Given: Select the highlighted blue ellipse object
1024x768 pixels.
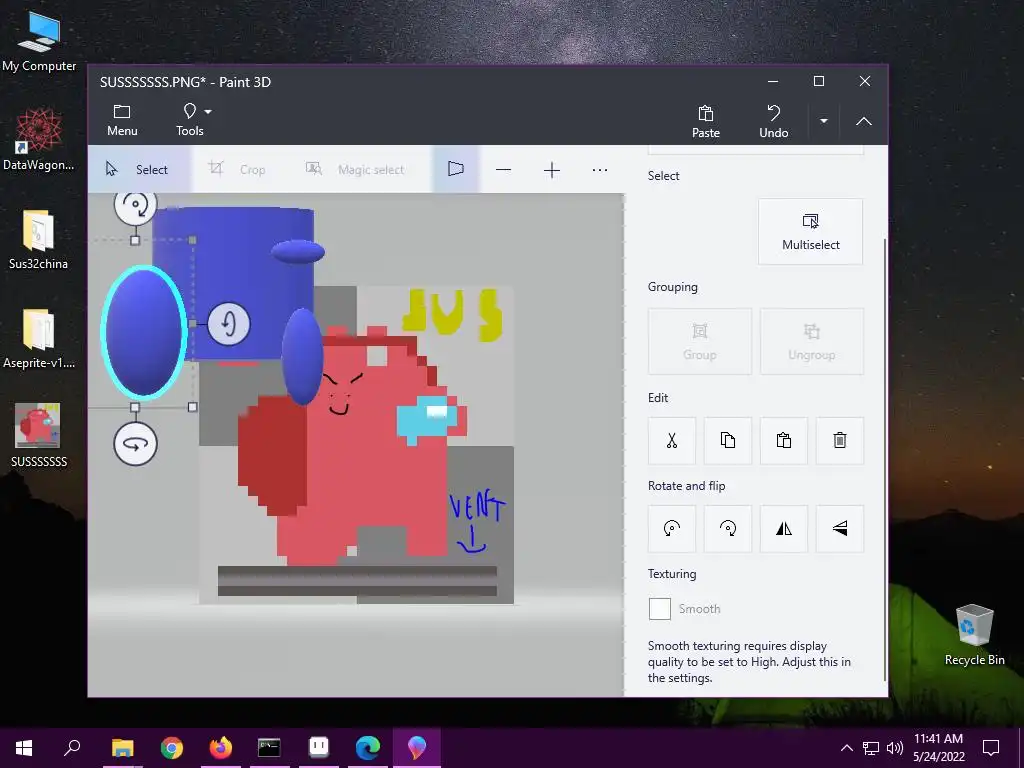Looking at the screenshot, I should click(144, 332).
